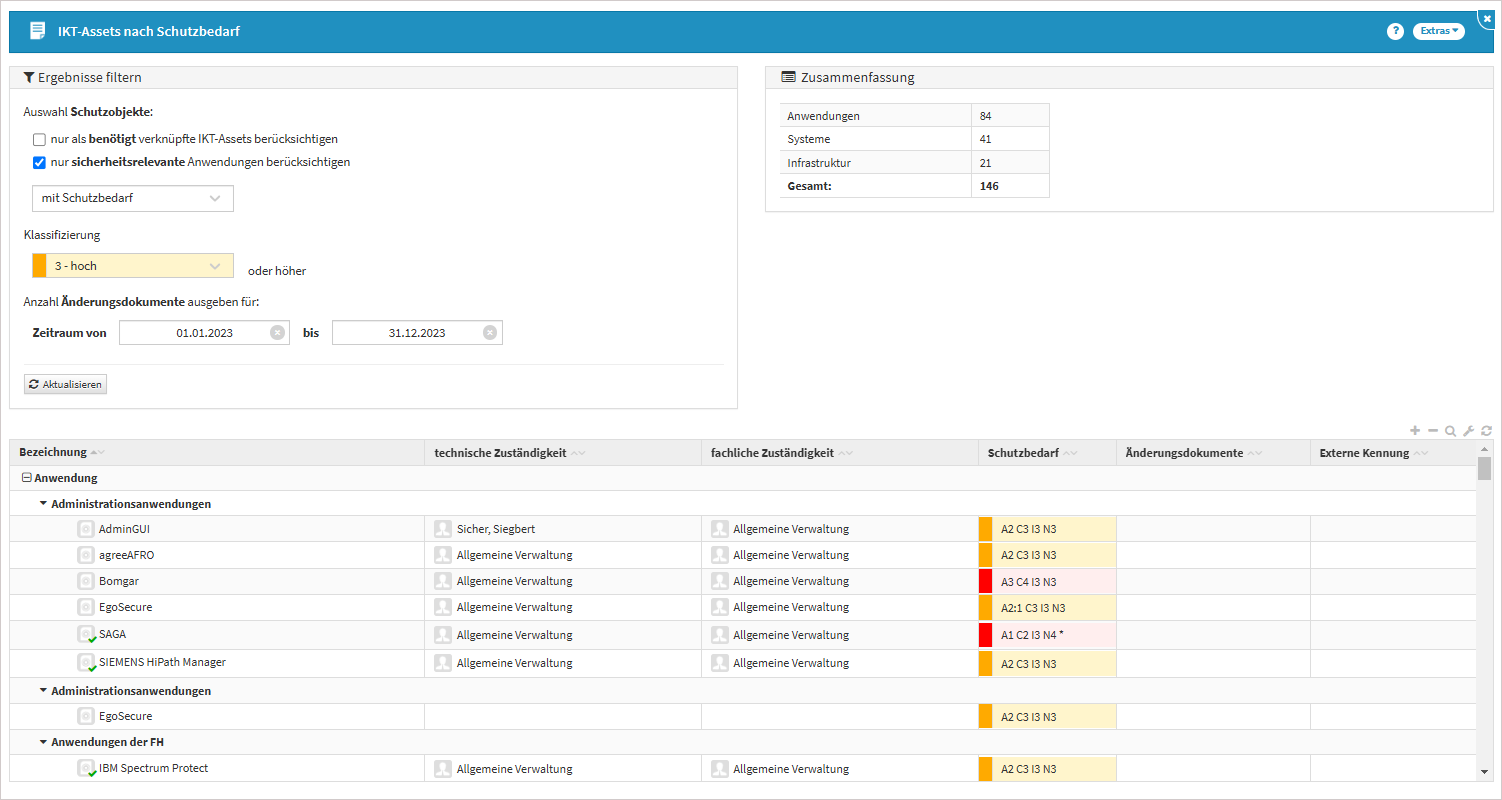
Task: Click 'A1 C2 I3 N4 *' protection value
Action: pos(1032,635)
